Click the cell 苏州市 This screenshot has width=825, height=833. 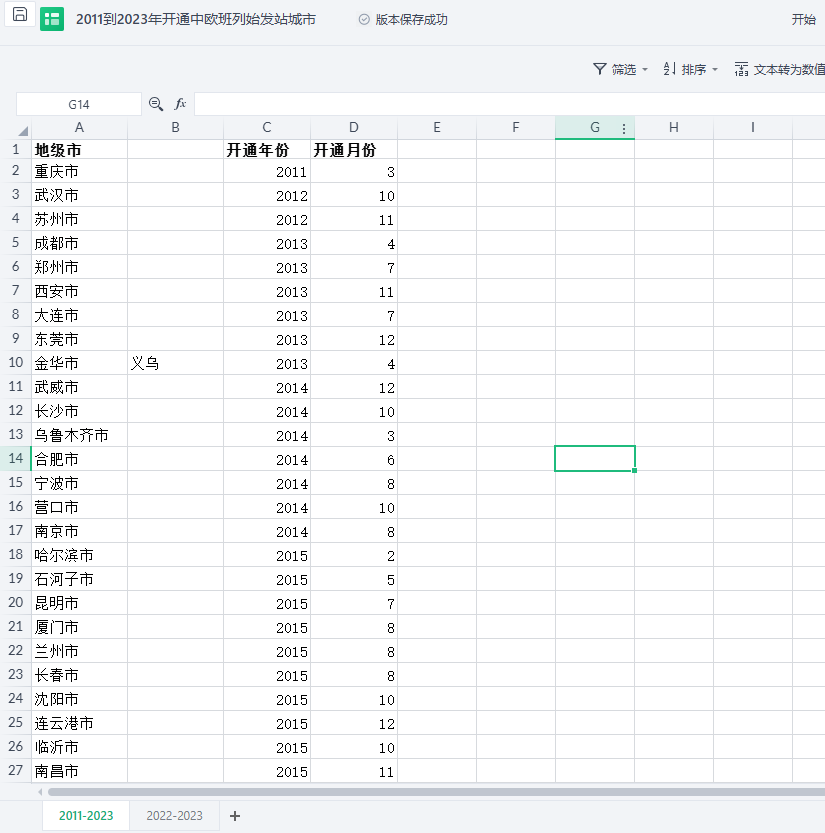point(79,219)
